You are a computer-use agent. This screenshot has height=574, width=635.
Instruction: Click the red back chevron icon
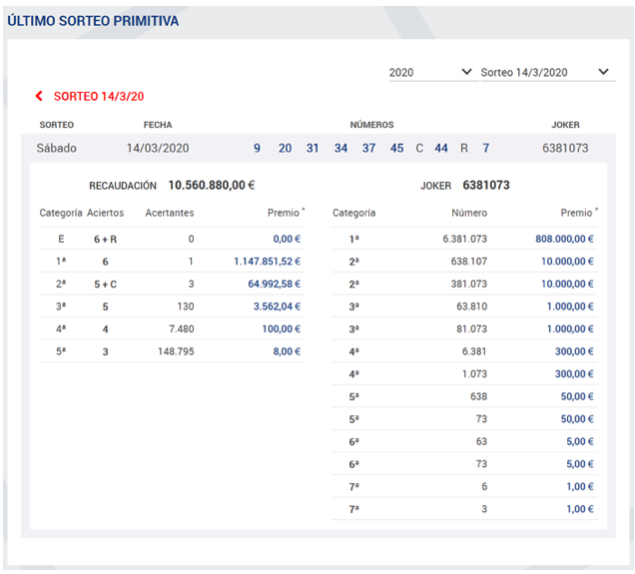[39, 96]
